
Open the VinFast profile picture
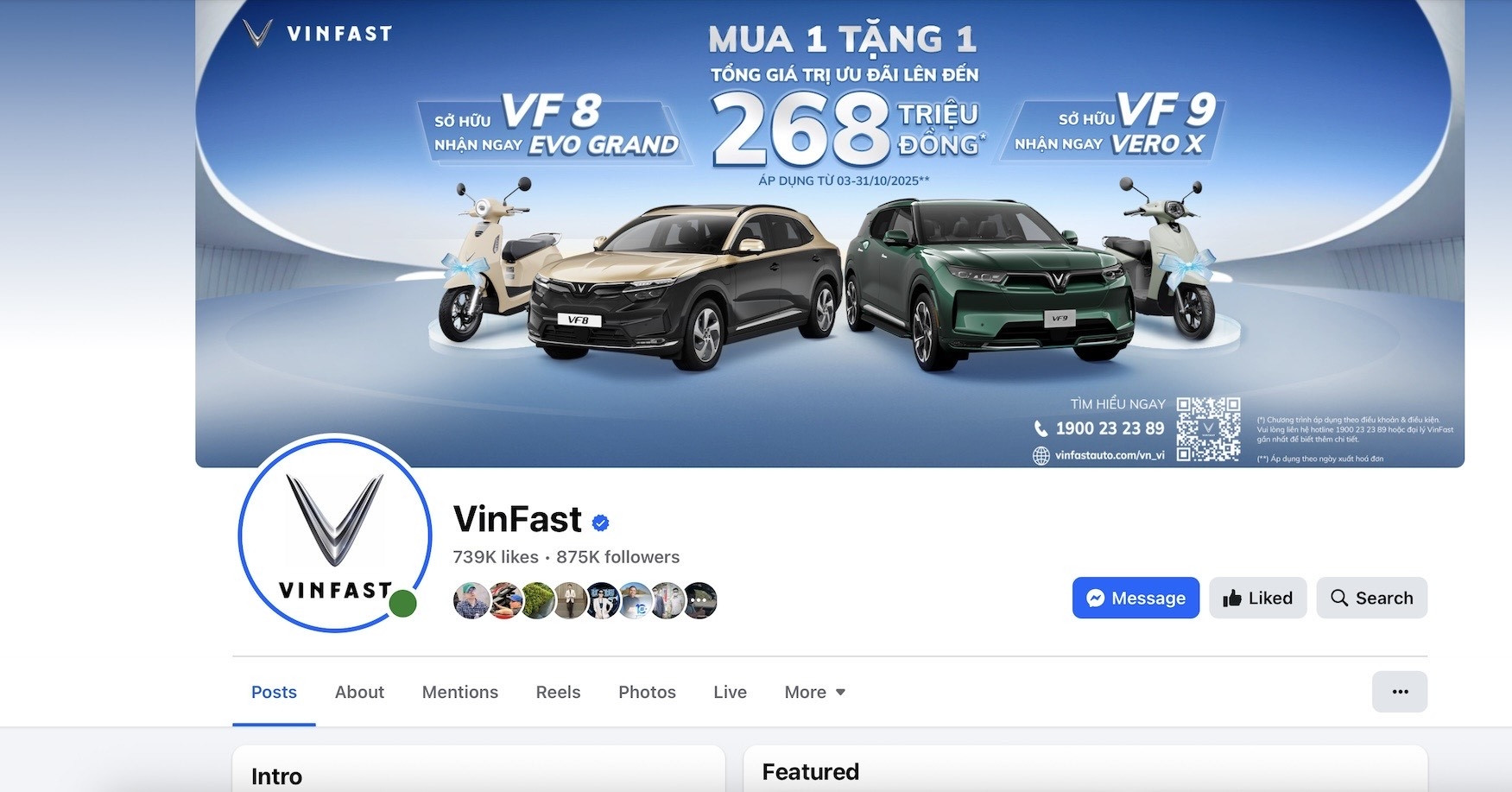335,533
